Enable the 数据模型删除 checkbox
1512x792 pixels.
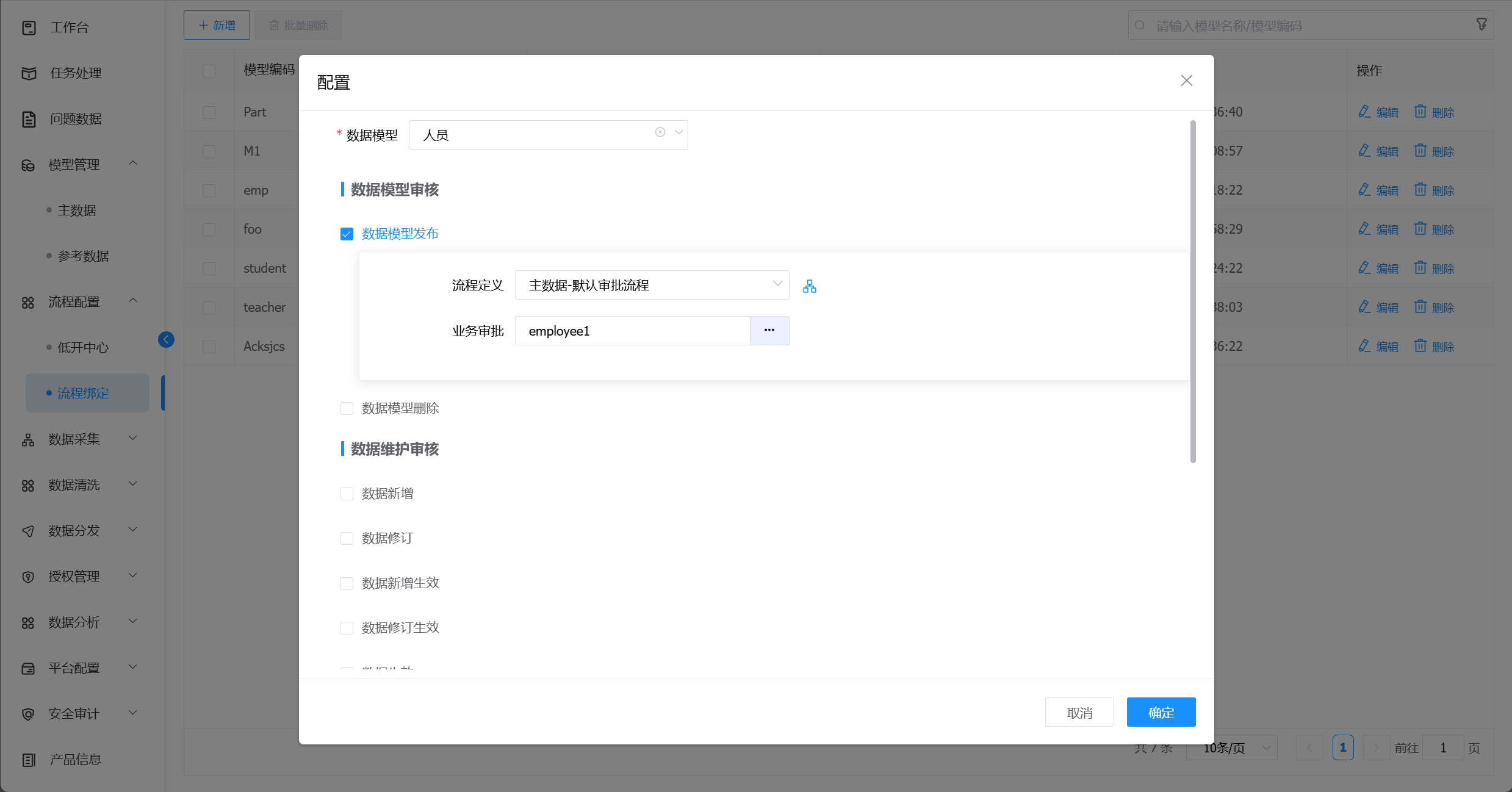pos(347,409)
